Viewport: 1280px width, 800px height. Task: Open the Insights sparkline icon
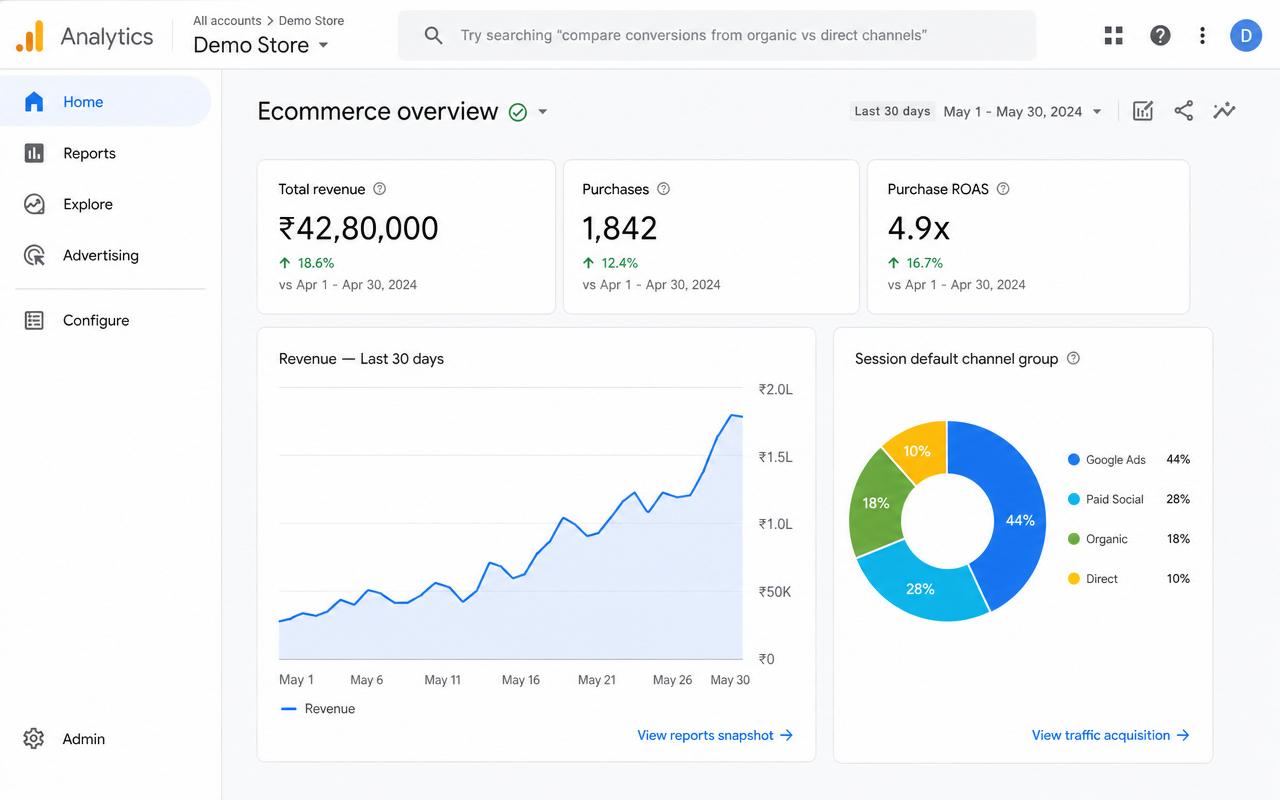(x=1224, y=111)
